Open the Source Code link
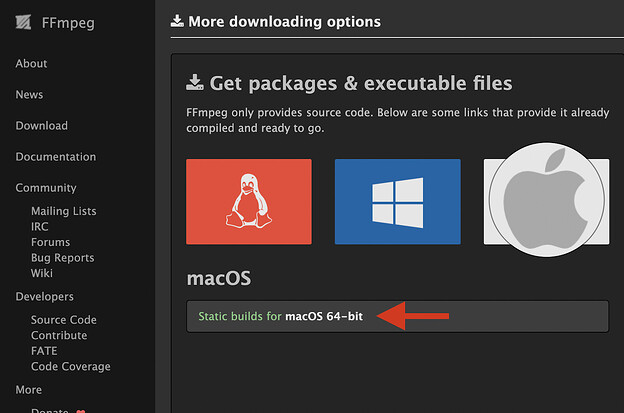 (x=64, y=320)
